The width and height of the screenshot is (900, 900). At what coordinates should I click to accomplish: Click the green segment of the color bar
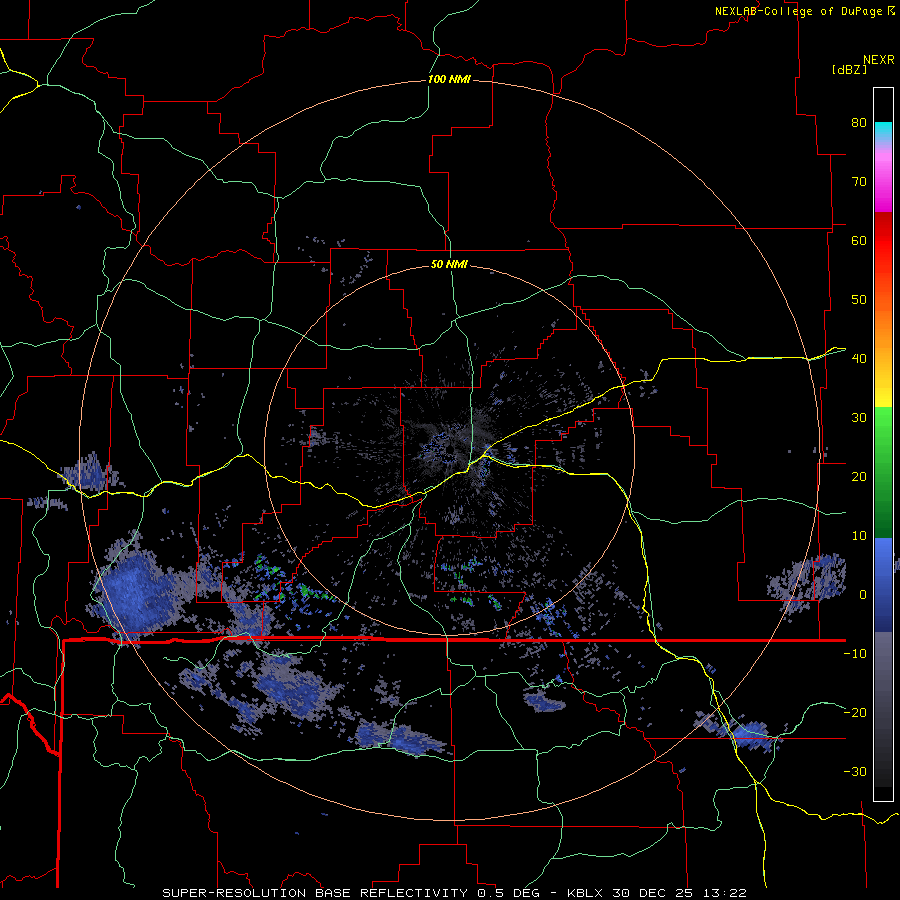click(x=883, y=472)
